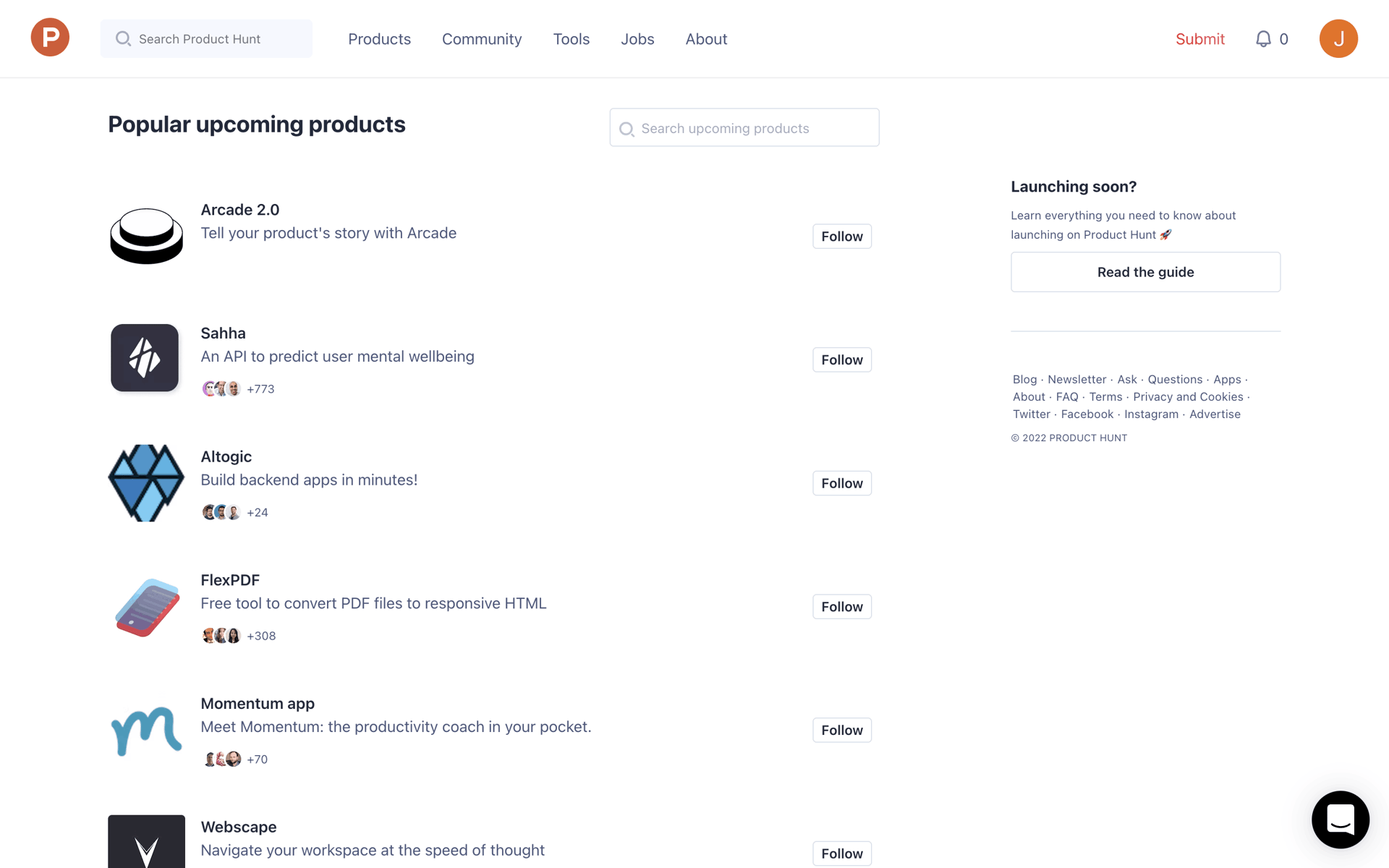The image size is (1389, 868).
Task: Click the Webscape product logo
Action: pos(146,841)
